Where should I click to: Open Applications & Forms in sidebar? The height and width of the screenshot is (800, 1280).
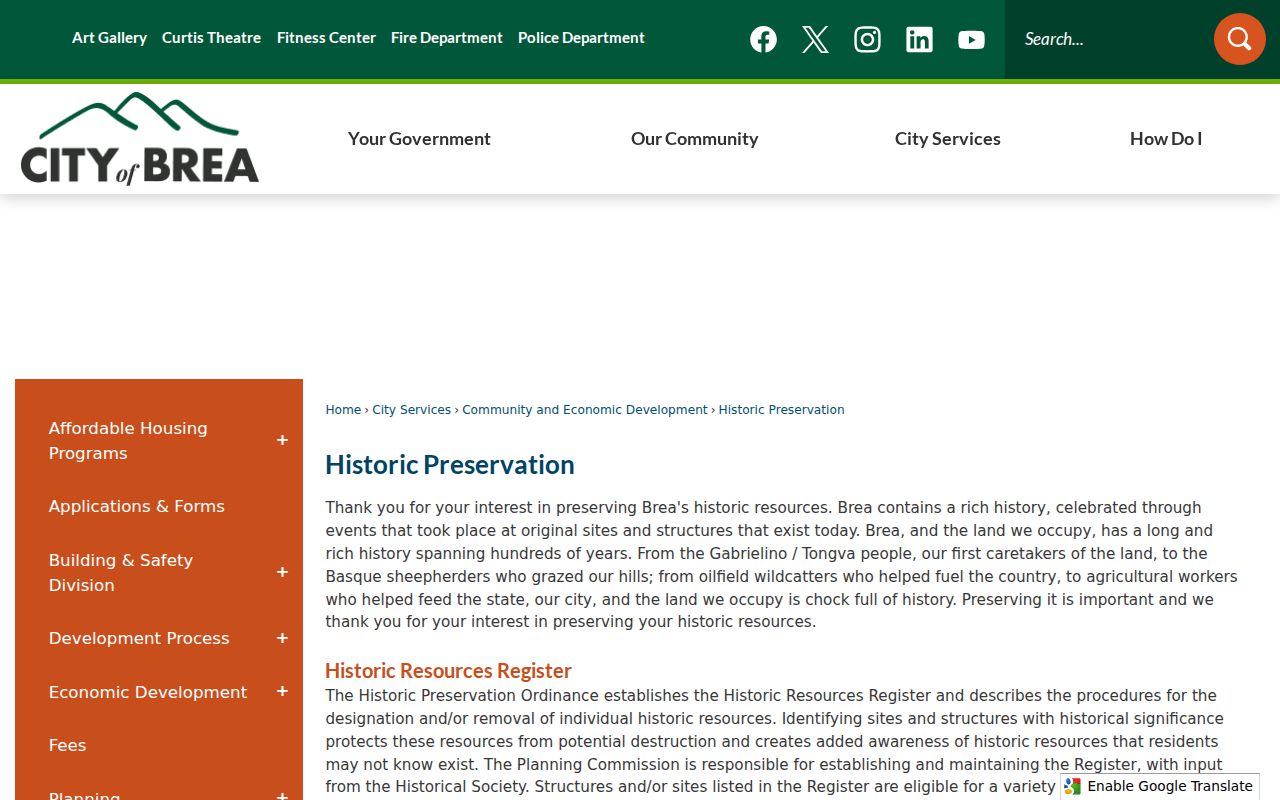click(x=137, y=506)
